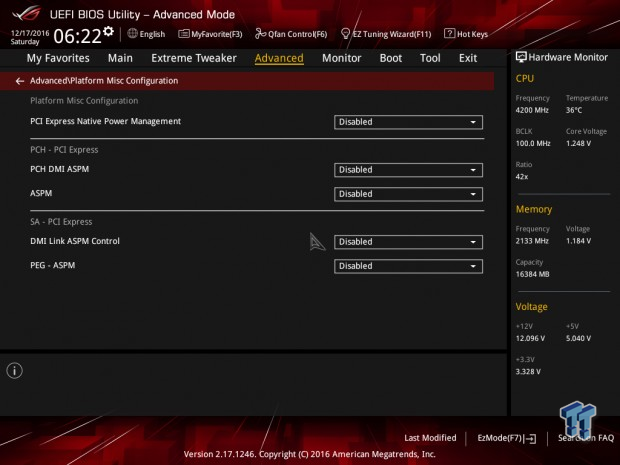Click the memory voltage value 1.184 V
The width and height of the screenshot is (620, 465).
578,241
